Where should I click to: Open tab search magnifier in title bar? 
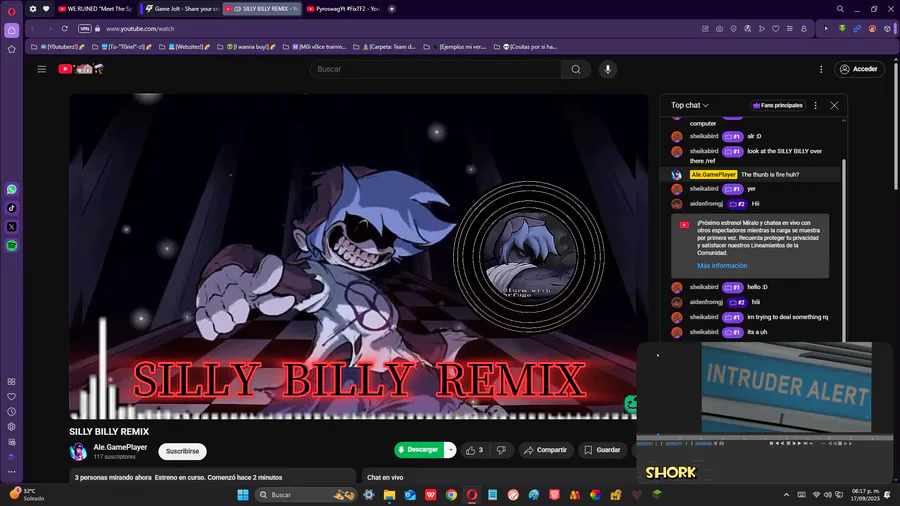click(840, 9)
